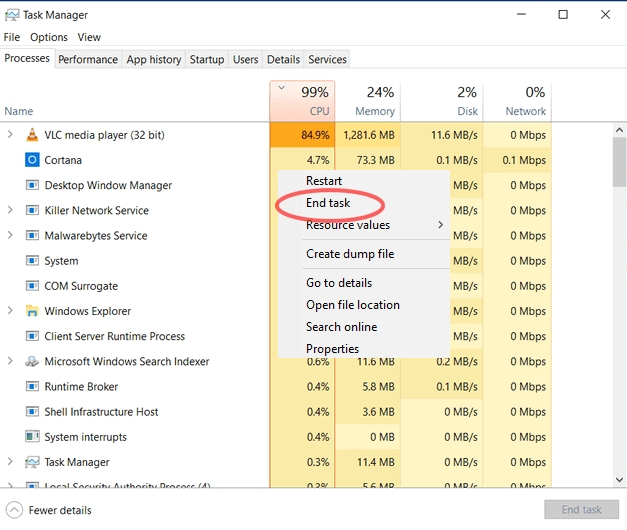Click the Malwarebytes Service icon
This screenshot has width=627, height=530.
point(32,236)
